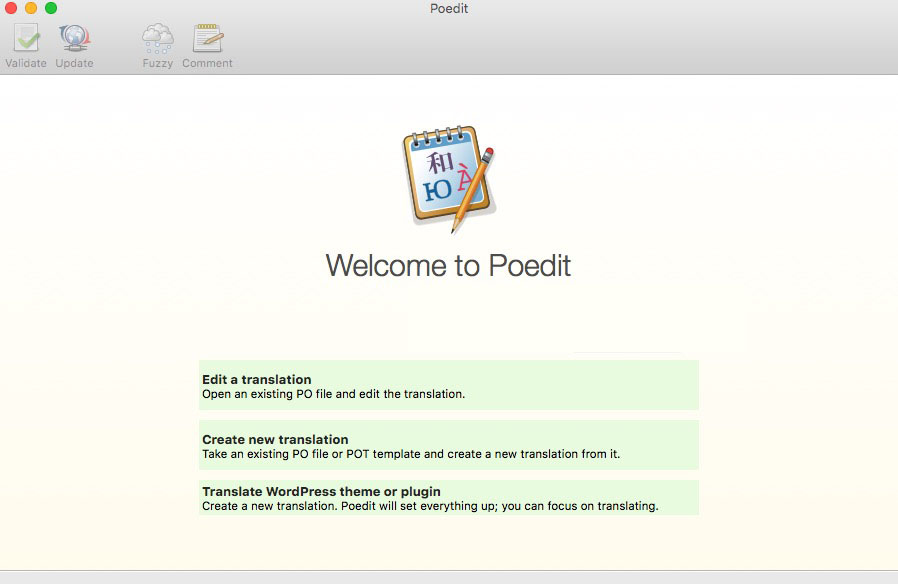Maximize the window with the green button
Screen dimensions: 898x584
pyautogui.click(x=51, y=8)
